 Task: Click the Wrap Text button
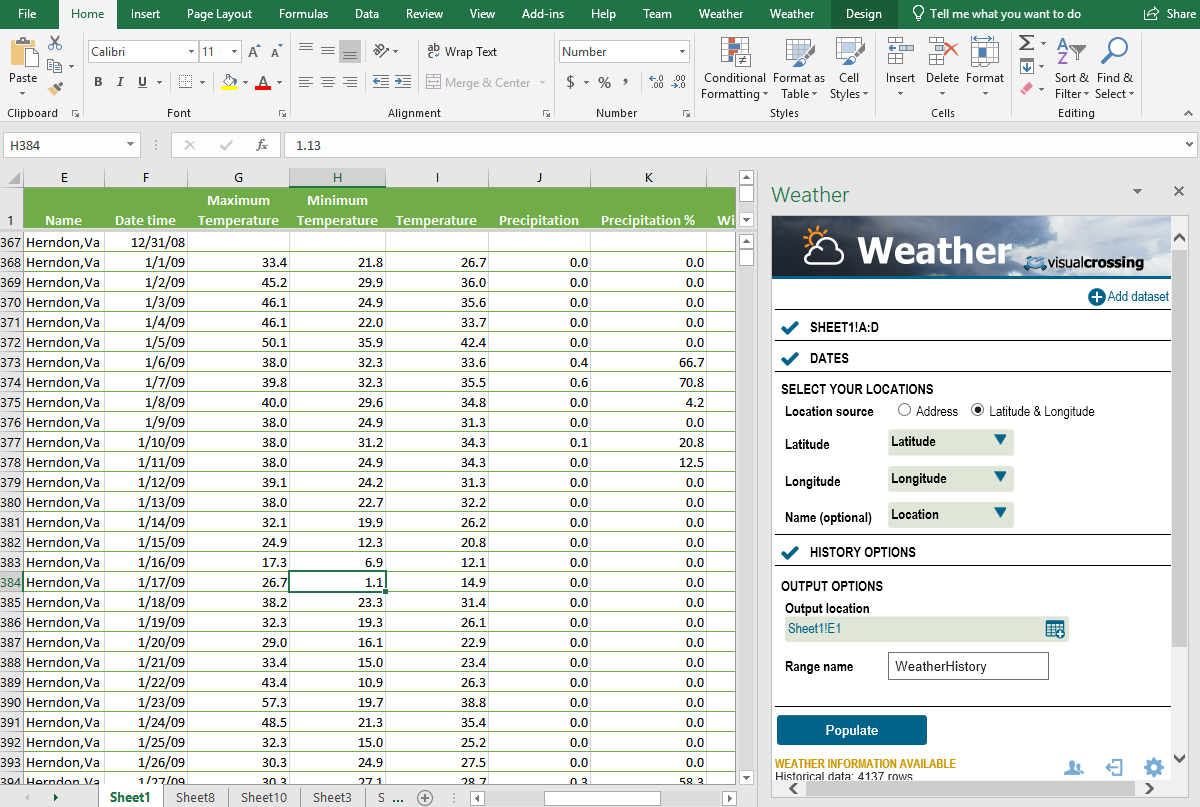pos(461,52)
